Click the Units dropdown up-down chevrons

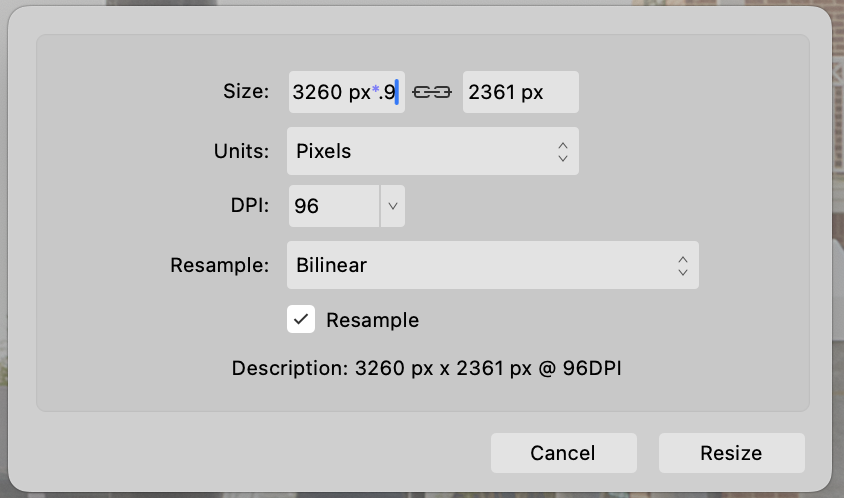pyautogui.click(x=562, y=152)
